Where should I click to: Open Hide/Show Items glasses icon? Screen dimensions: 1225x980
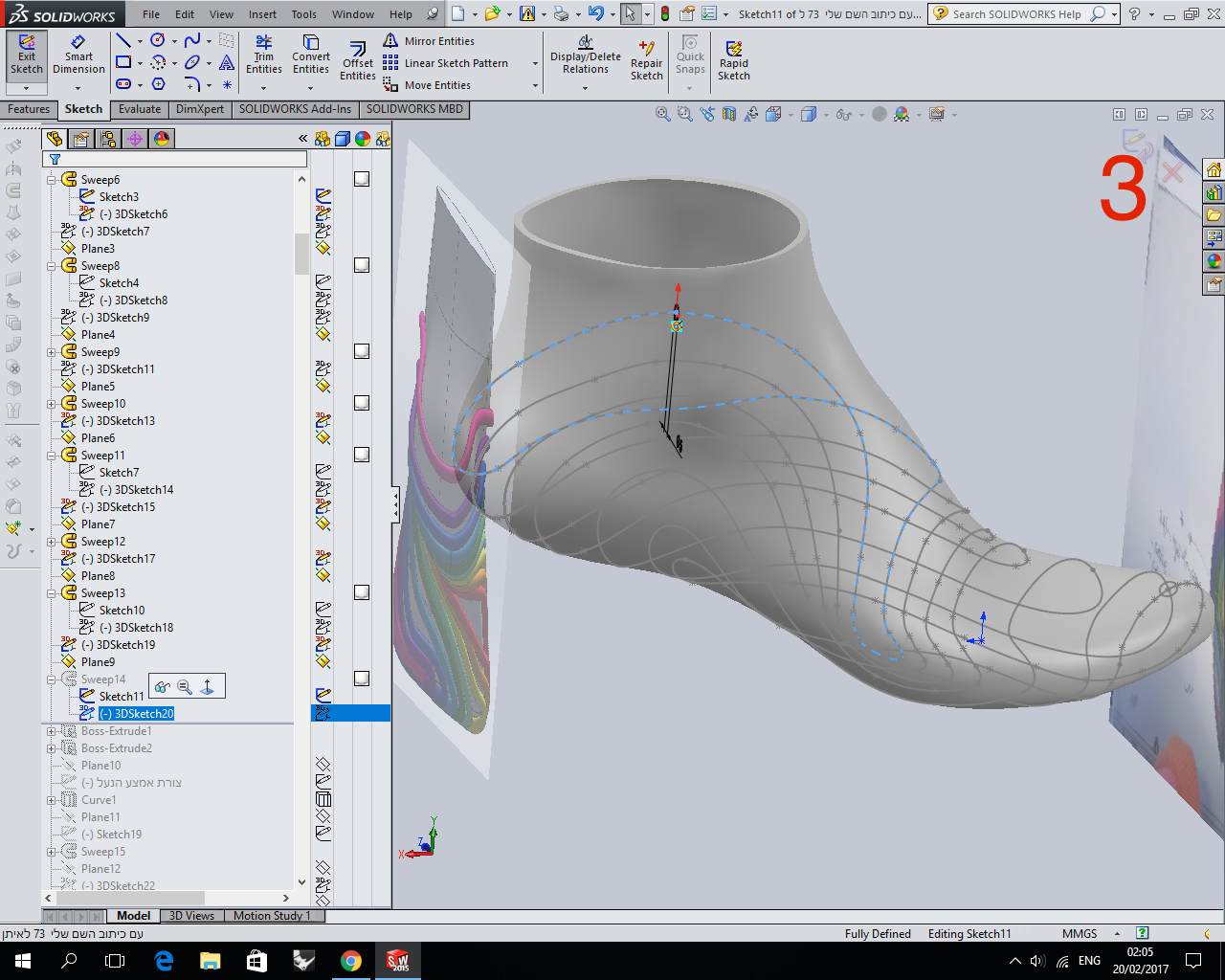click(843, 114)
